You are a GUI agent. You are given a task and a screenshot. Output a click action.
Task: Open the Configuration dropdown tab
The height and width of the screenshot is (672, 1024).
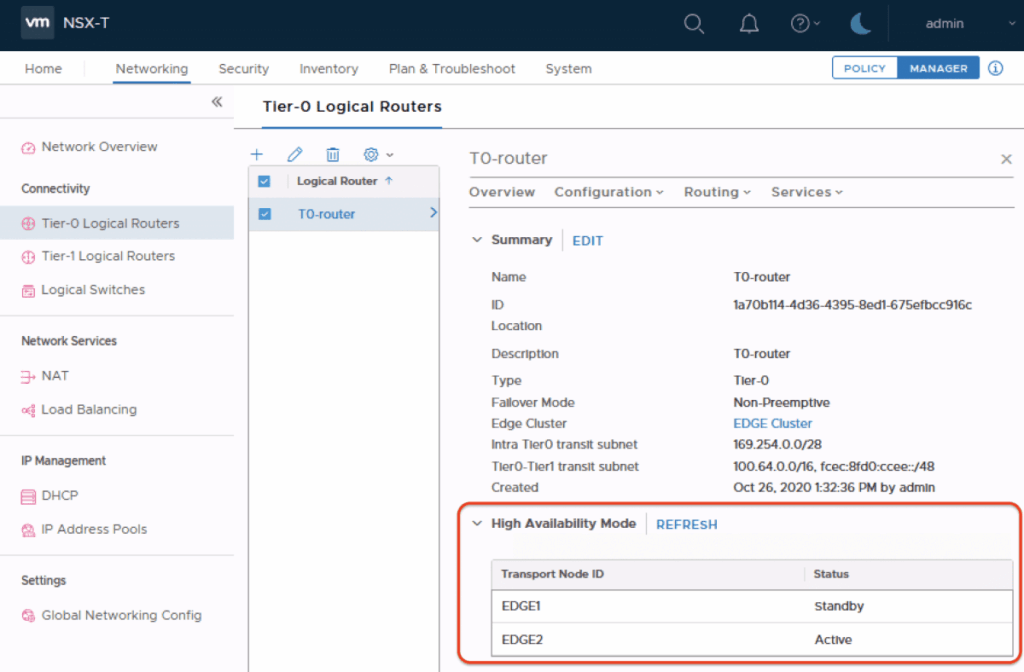(609, 192)
